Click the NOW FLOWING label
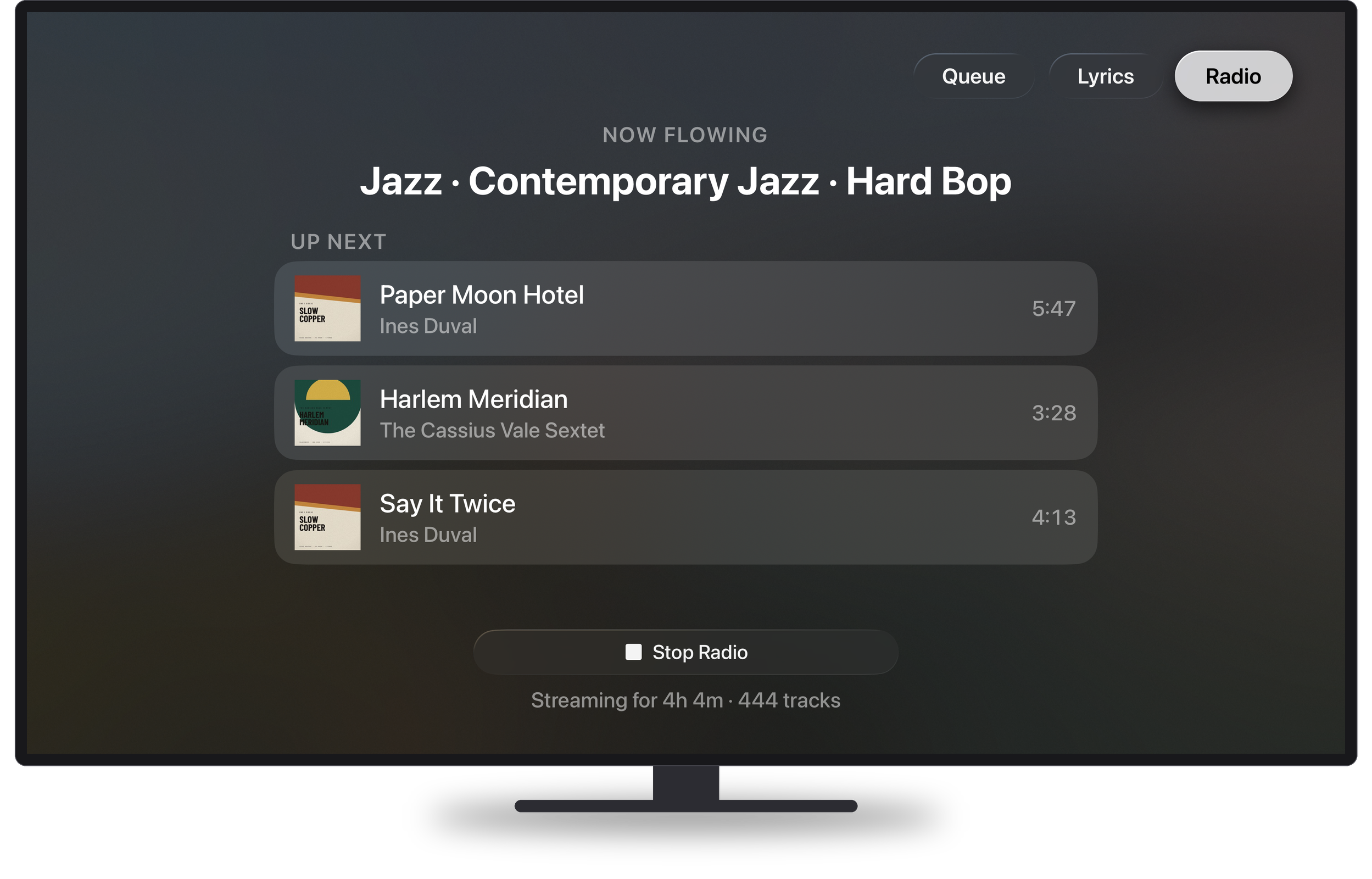 [x=685, y=135]
